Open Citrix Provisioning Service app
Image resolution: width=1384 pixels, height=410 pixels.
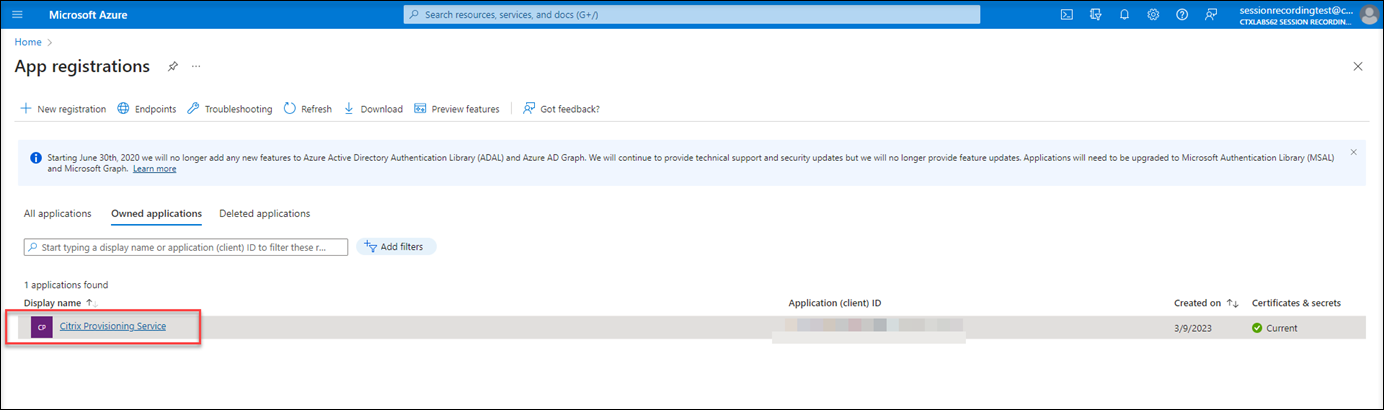click(x=113, y=326)
